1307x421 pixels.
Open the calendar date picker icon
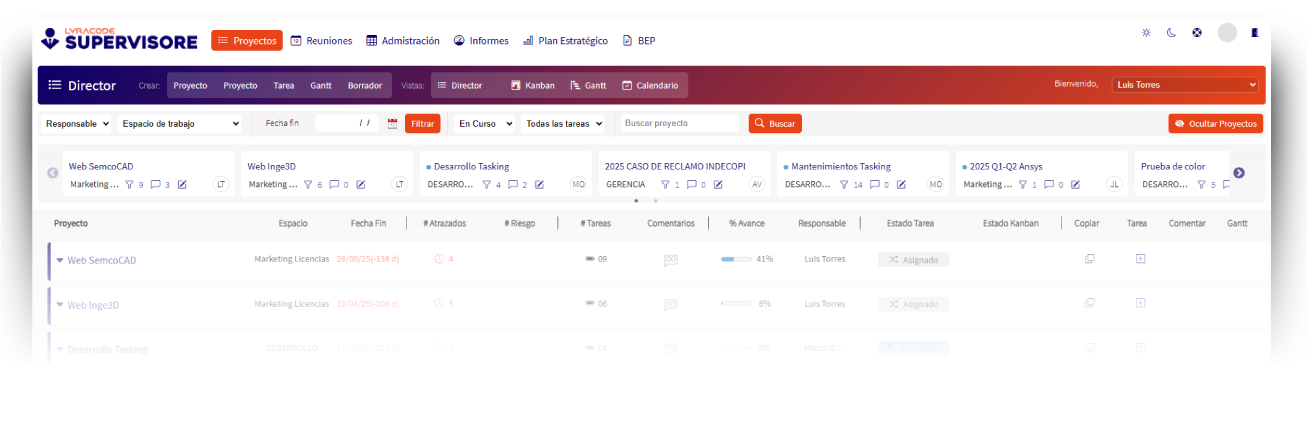coord(392,124)
